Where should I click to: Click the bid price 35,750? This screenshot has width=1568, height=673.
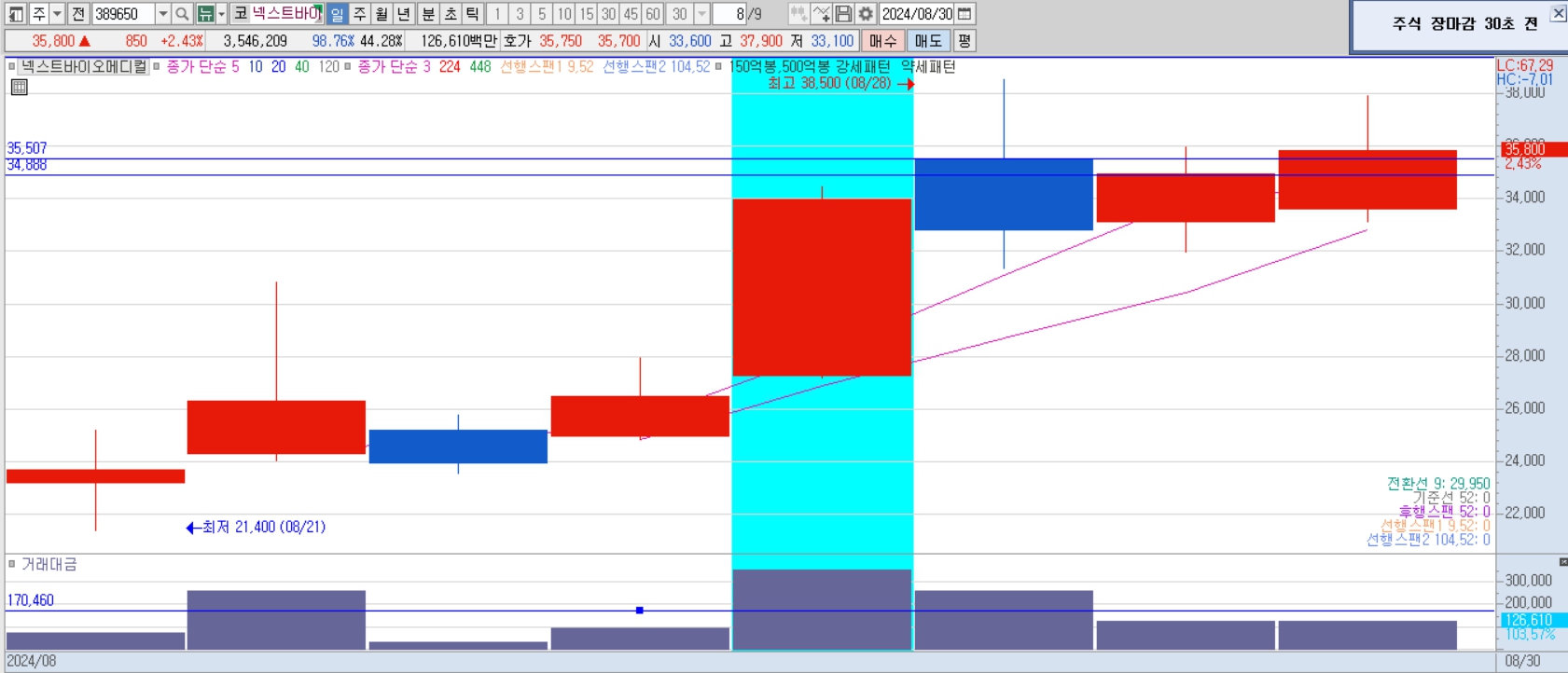[561, 41]
